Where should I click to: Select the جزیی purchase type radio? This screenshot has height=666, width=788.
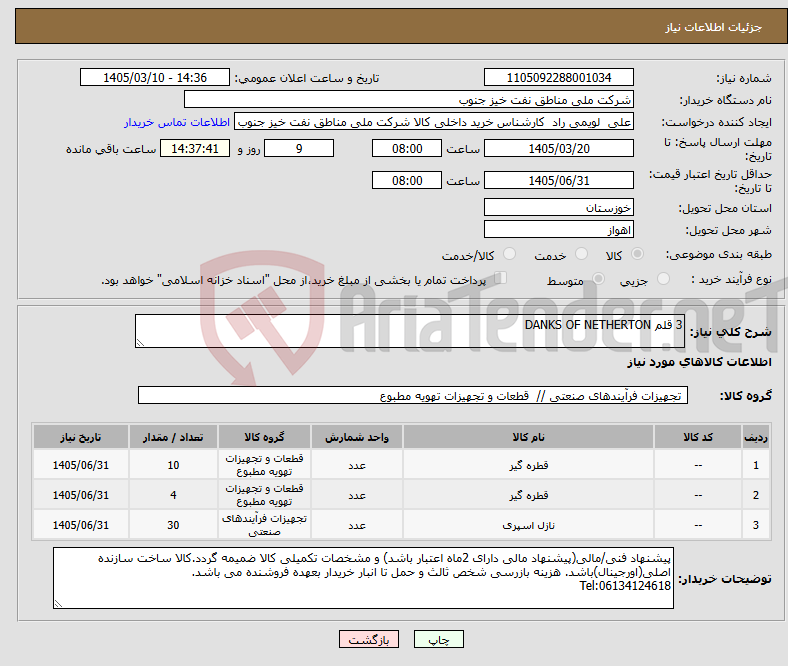point(663,279)
